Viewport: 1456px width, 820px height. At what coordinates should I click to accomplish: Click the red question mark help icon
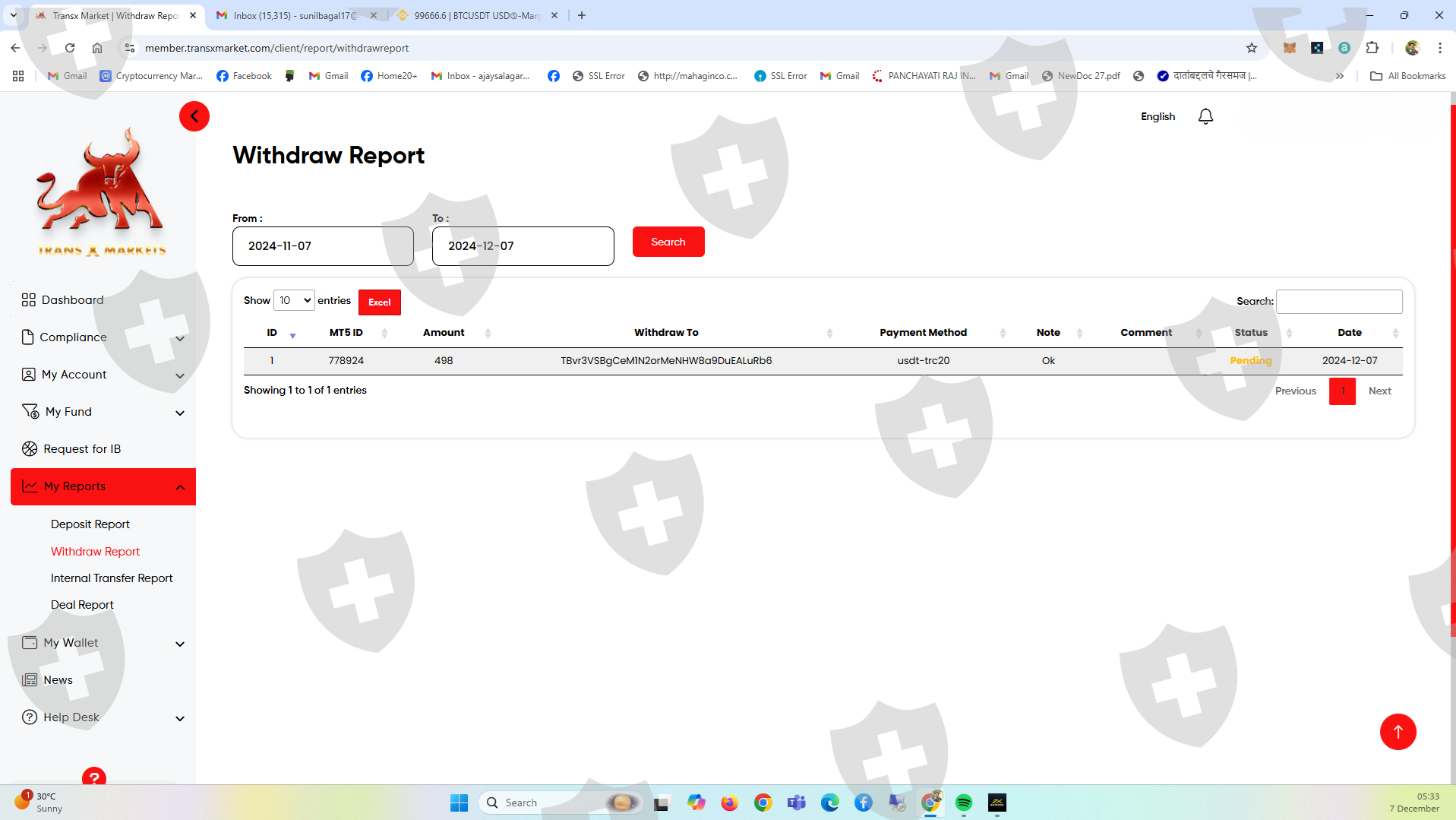pos(94,777)
